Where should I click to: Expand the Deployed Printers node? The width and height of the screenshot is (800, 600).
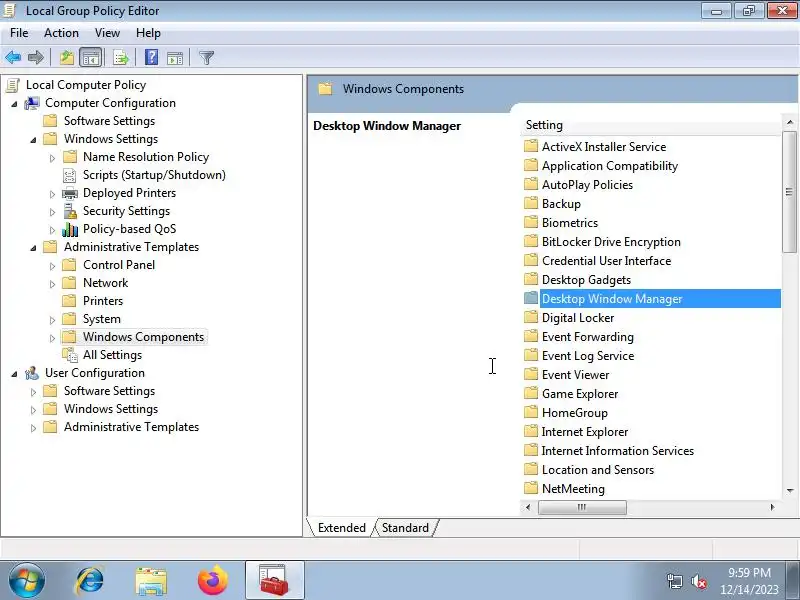tap(52, 194)
